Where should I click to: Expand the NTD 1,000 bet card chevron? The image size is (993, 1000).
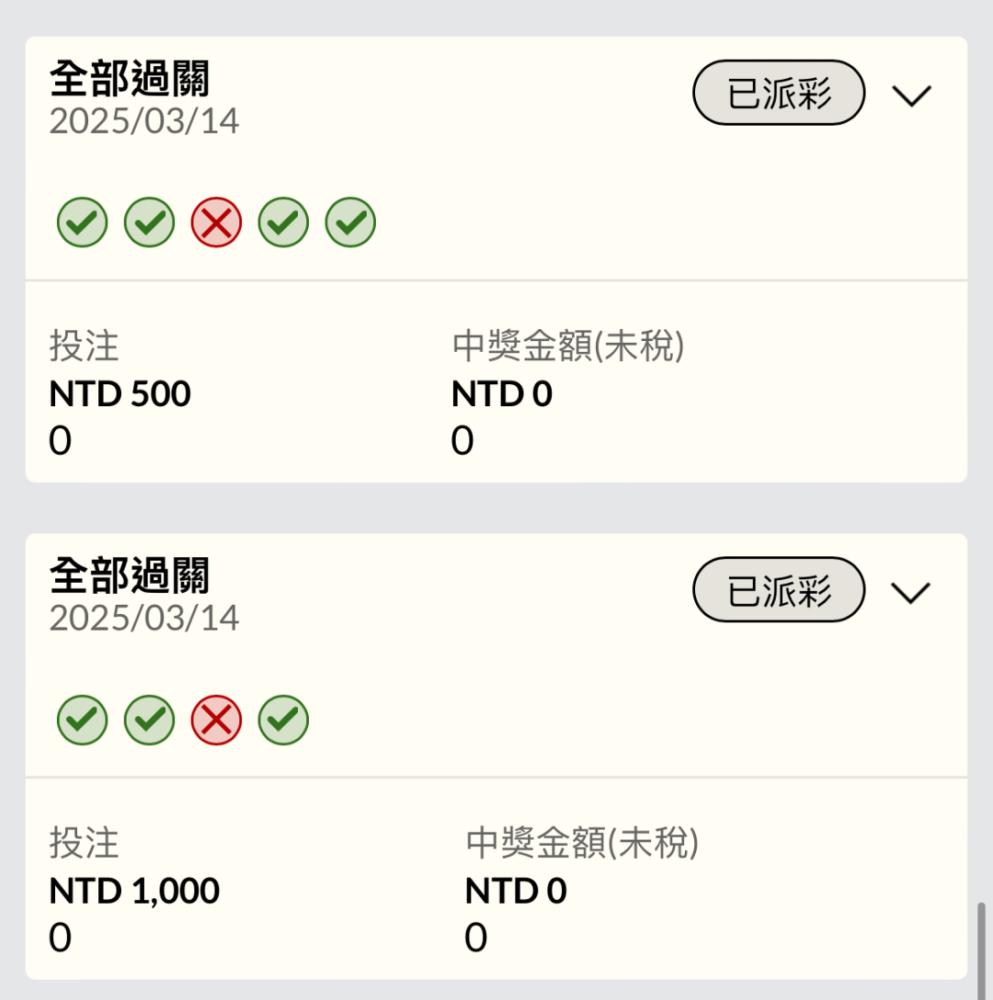(911, 592)
